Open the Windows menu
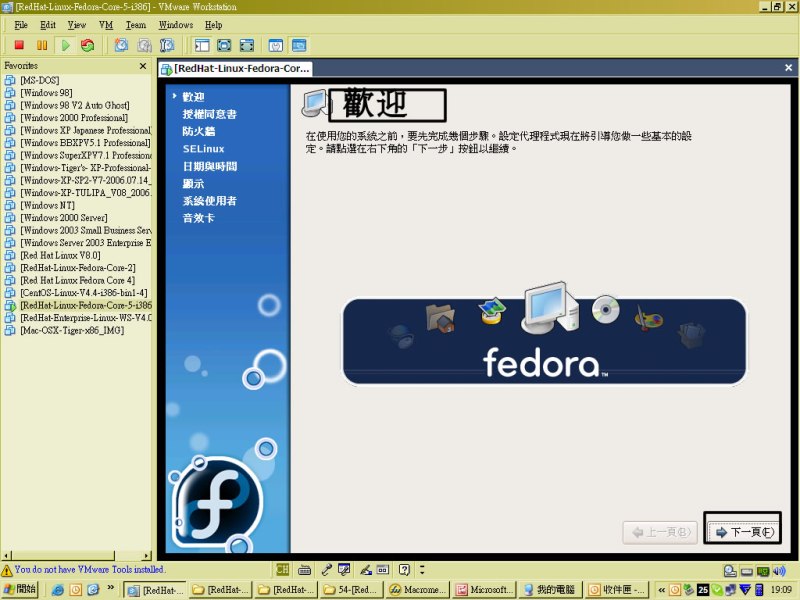 pos(176,25)
